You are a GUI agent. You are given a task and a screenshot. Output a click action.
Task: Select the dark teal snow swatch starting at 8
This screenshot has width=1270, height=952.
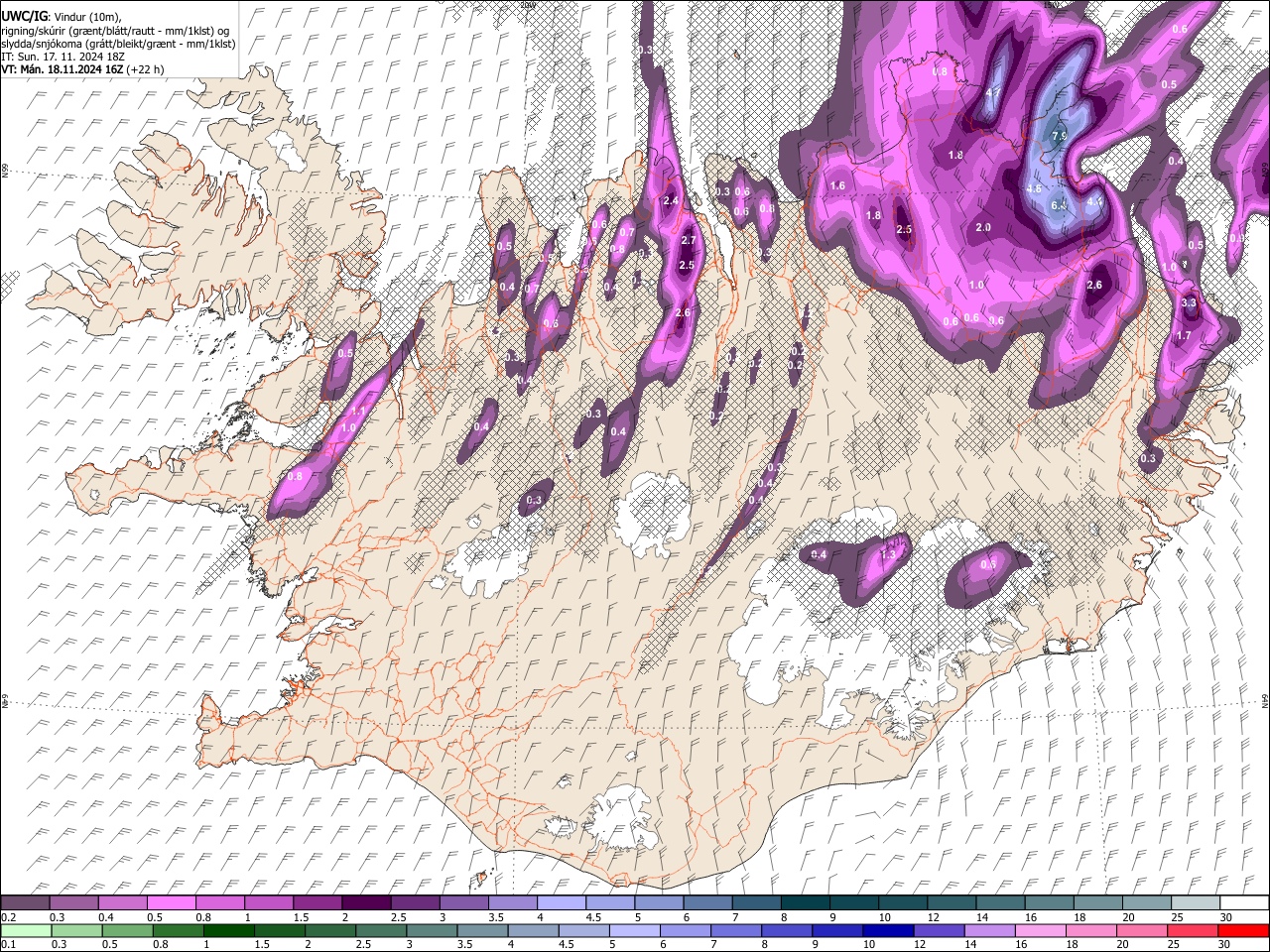click(x=805, y=903)
